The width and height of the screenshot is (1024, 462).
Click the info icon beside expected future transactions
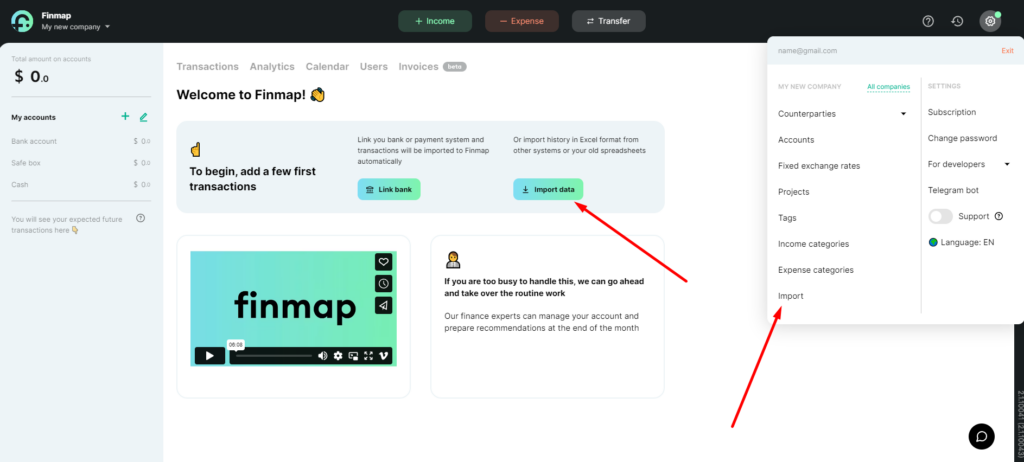(140, 218)
